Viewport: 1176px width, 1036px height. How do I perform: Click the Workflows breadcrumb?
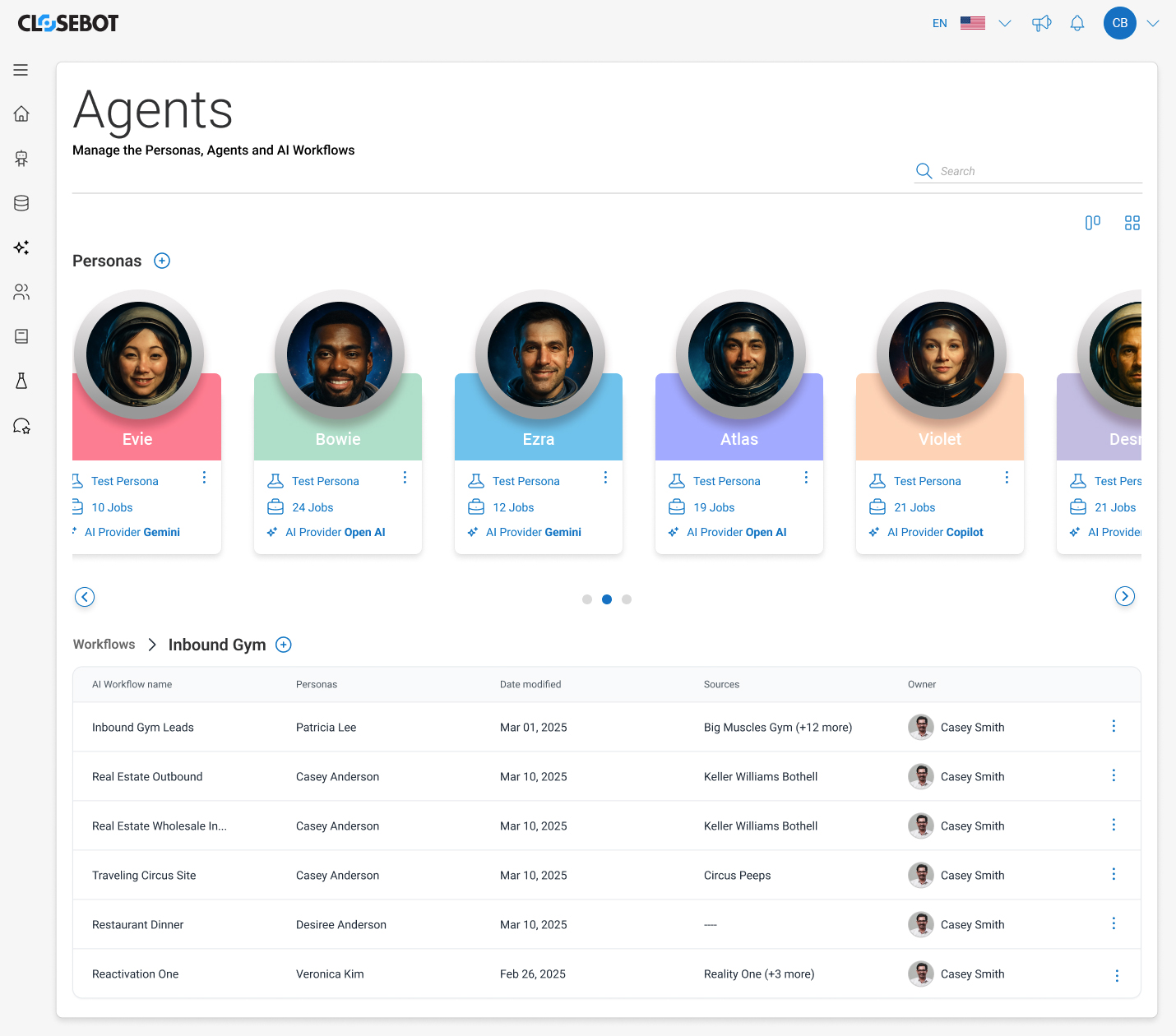click(104, 645)
